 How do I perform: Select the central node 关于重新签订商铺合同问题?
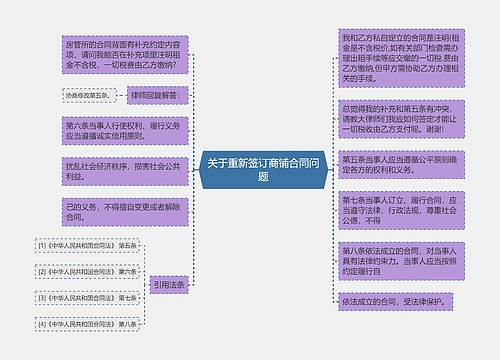[x=263, y=170]
